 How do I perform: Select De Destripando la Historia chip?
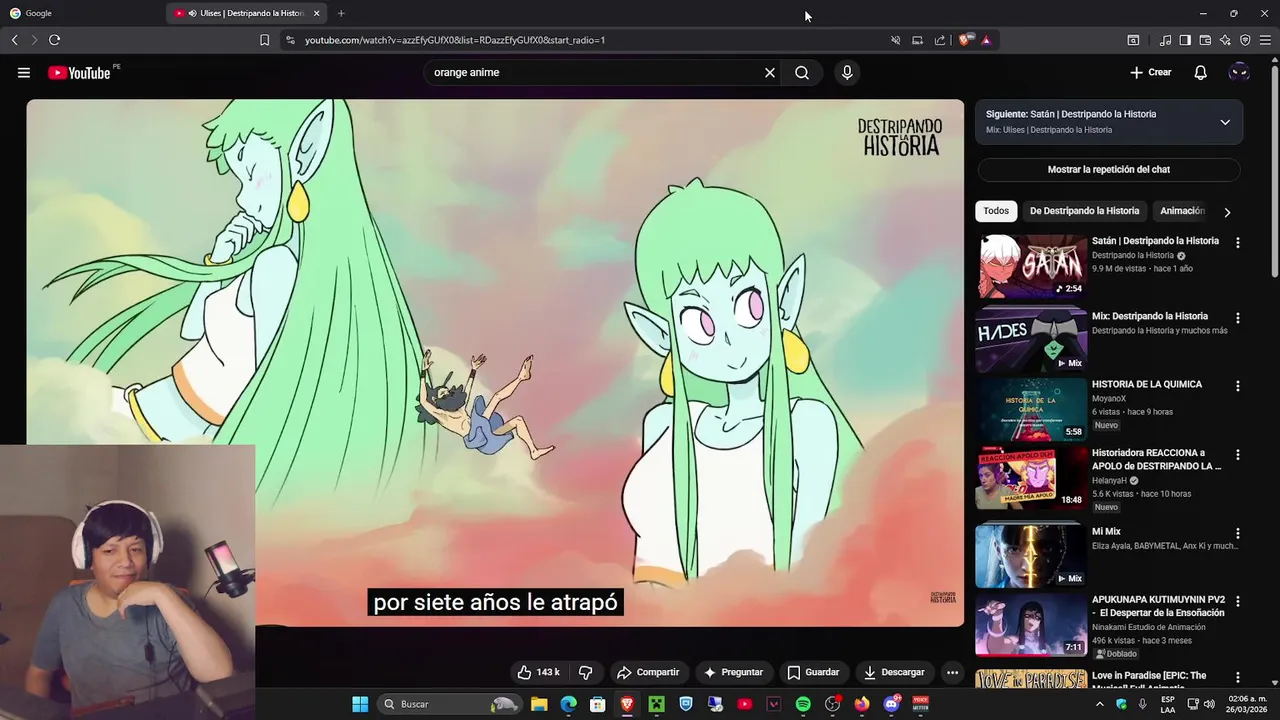click(1084, 211)
